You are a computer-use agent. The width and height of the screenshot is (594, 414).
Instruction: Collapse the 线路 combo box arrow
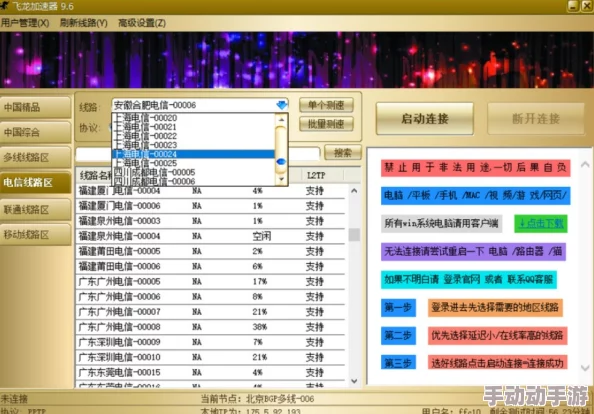tap(281, 105)
